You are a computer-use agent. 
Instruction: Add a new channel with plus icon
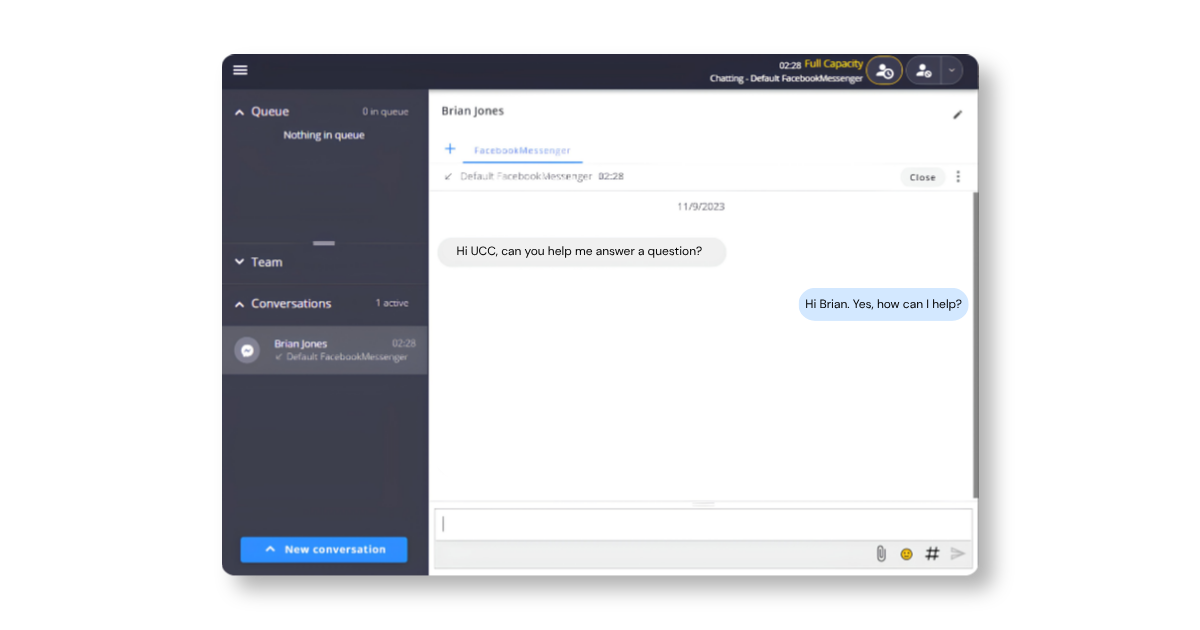(x=450, y=149)
